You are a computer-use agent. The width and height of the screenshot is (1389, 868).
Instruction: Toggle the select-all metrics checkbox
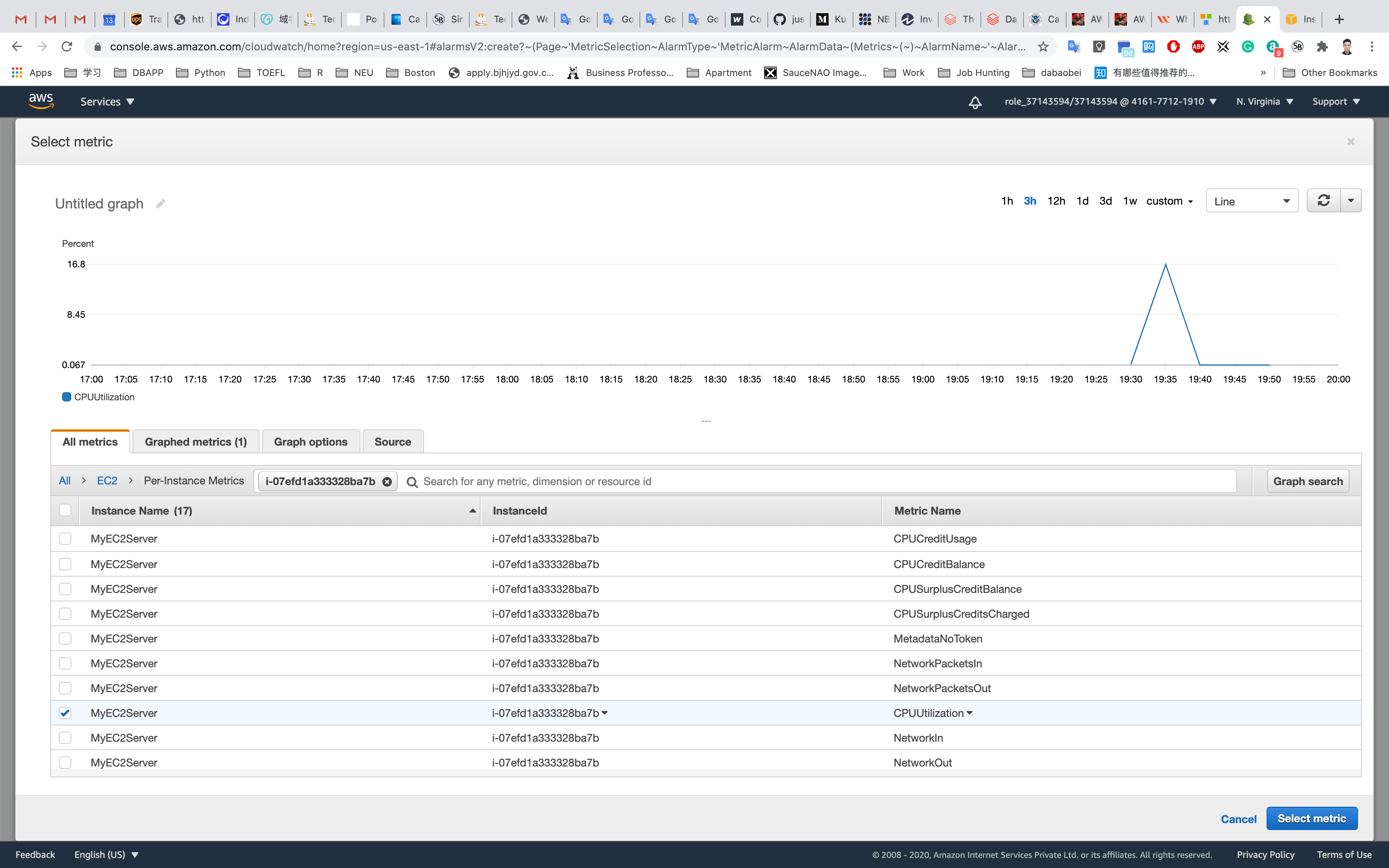coord(65,510)
